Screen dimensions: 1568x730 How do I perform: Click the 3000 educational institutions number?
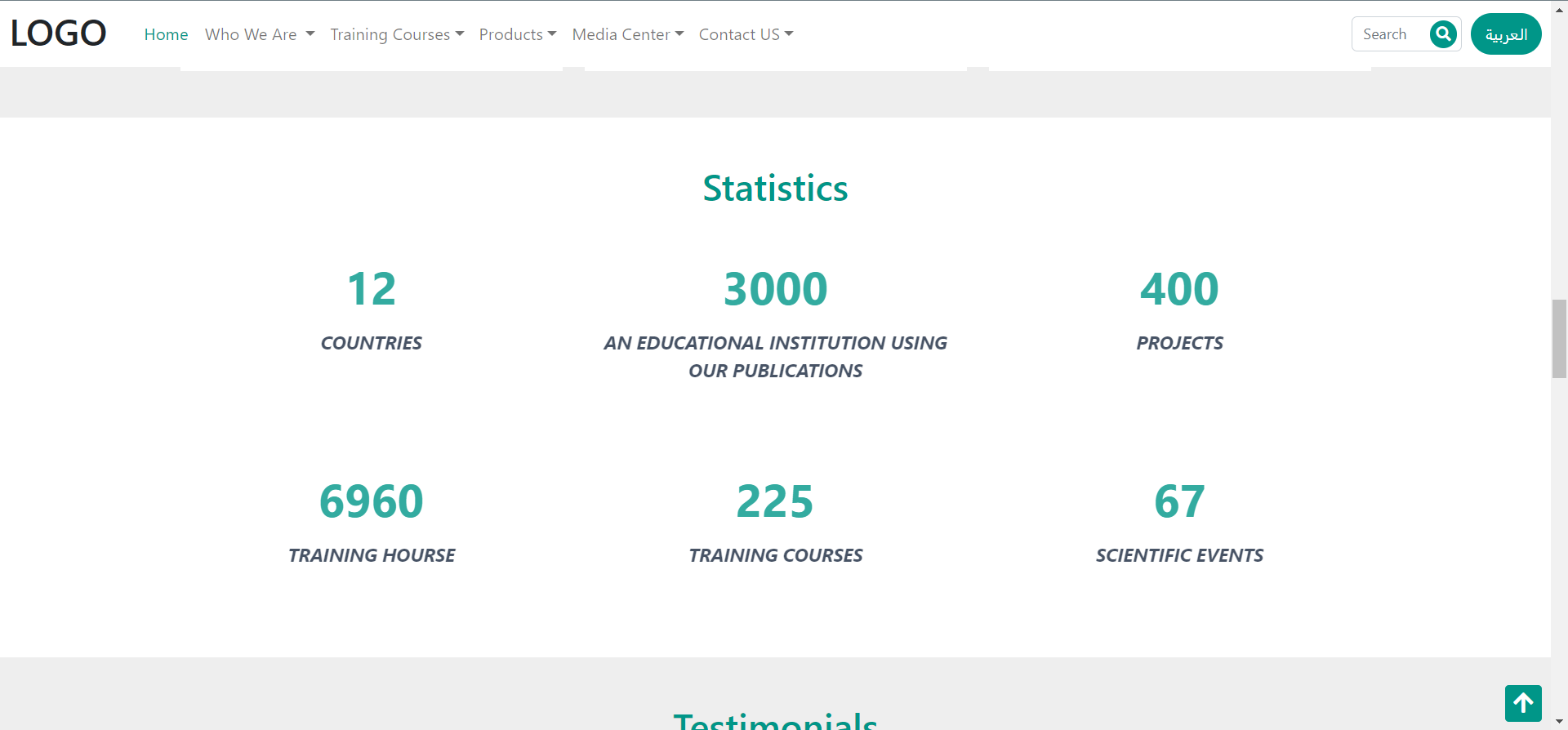(x=775, y=289)
